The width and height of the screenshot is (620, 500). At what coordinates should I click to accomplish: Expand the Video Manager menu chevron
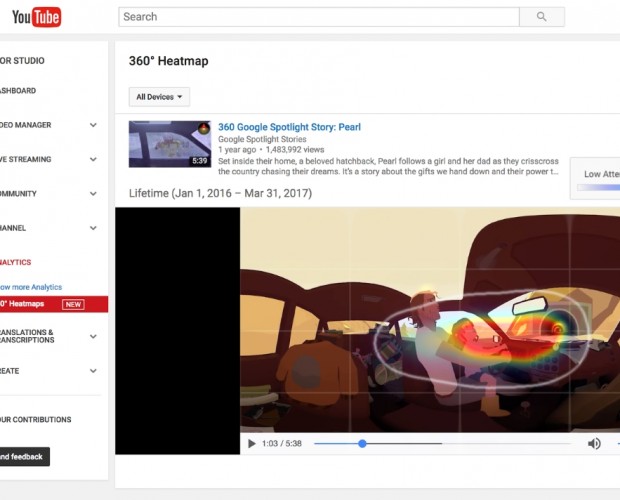coord(93,125)
